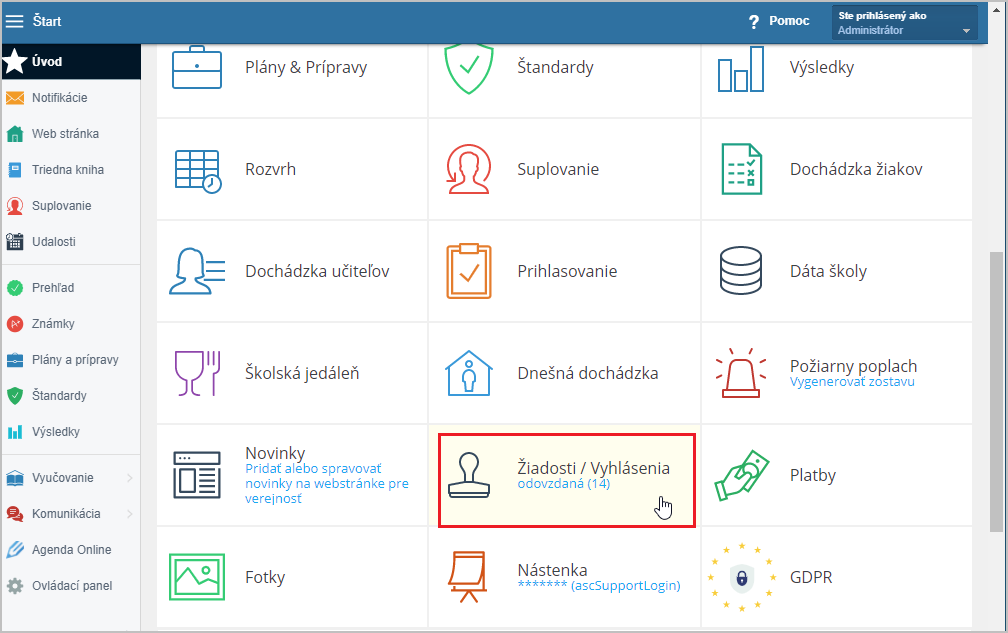Click the Dochádzka žiakov checklist icon

(x=742, y=169)
